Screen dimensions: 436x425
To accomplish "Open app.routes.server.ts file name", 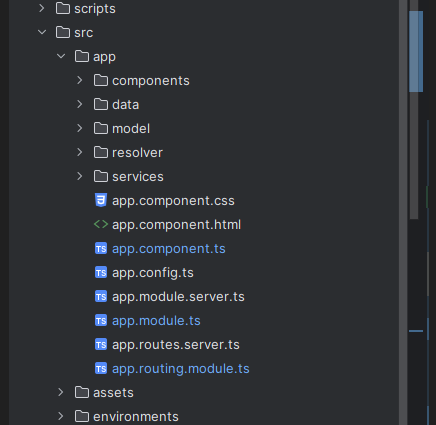I will (176, 345).
